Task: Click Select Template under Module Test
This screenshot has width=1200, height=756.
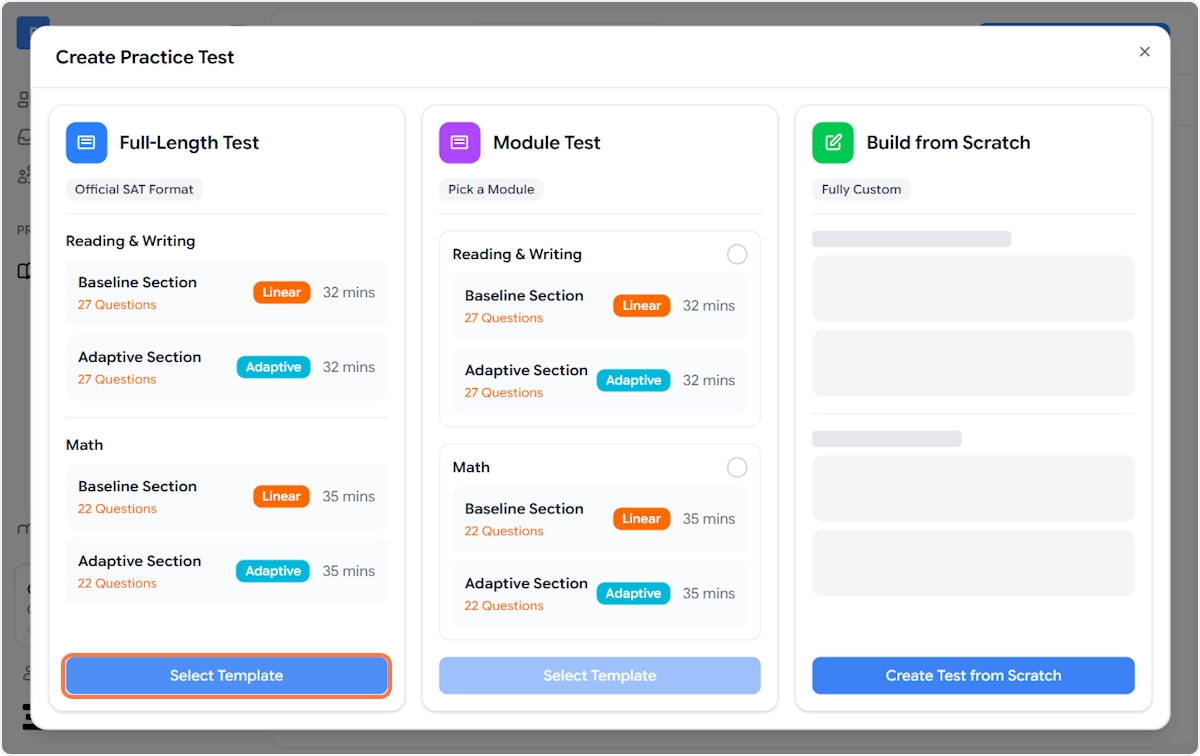Action: coord(600,676)
